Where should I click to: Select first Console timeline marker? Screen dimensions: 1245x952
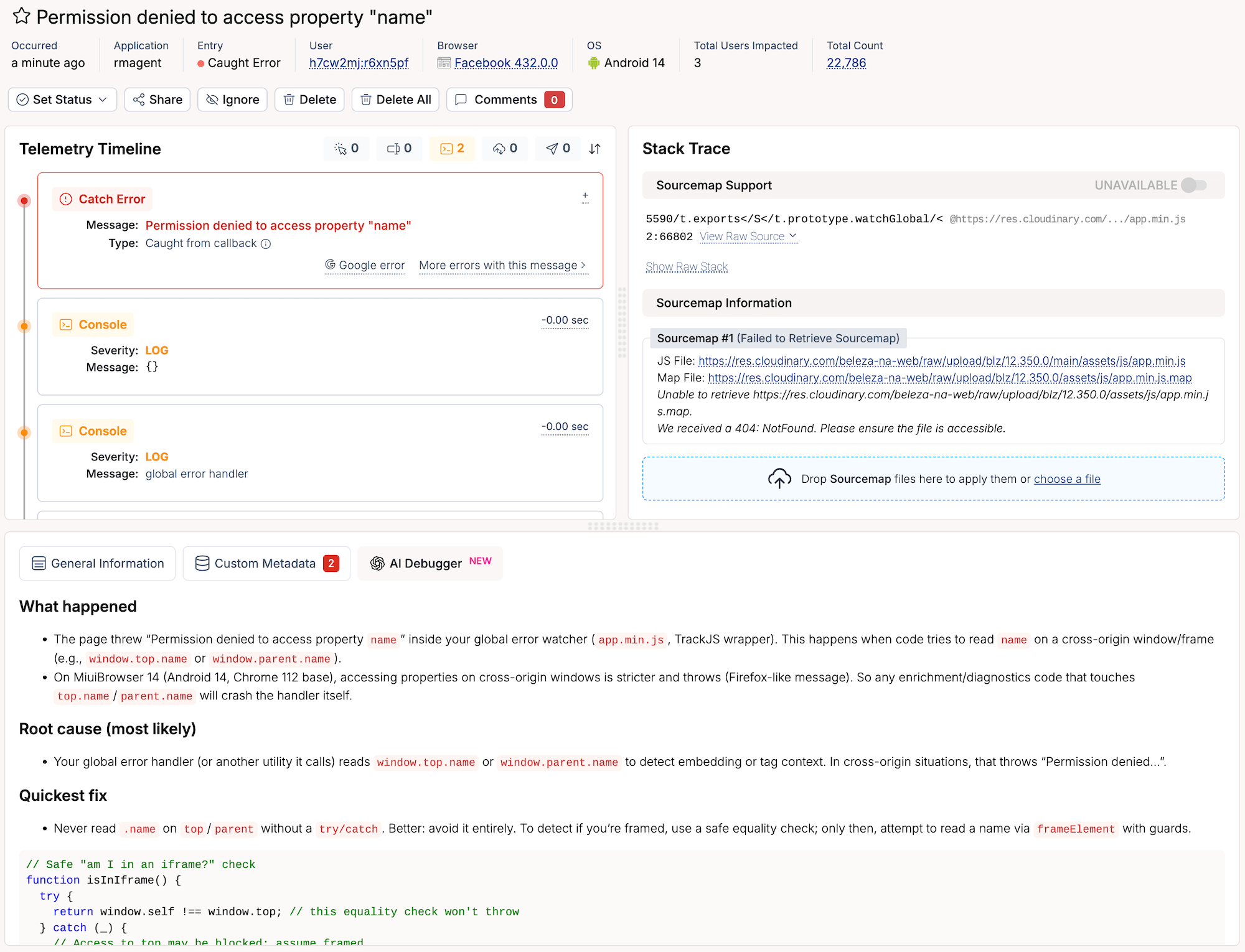click(x=24, y=326)
